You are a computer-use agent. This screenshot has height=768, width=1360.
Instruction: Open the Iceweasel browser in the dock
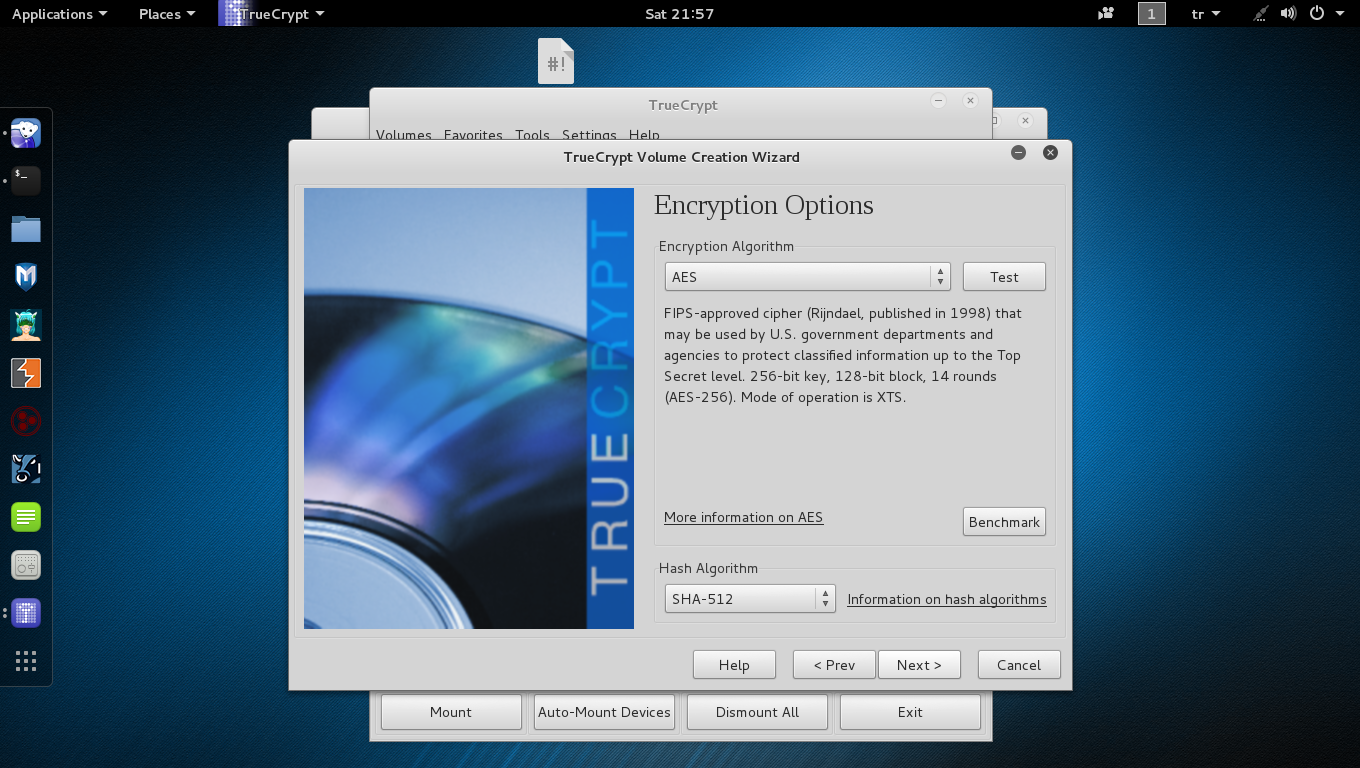[26, 133]
